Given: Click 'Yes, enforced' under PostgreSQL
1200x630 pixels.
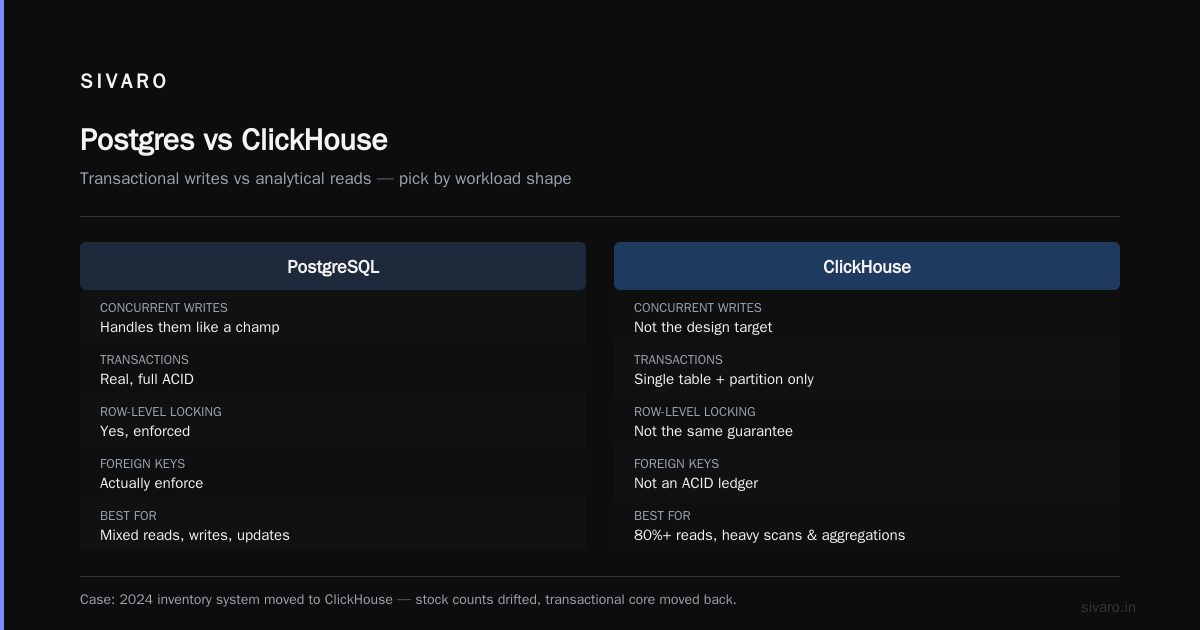Looking at the screenshot, I should tap(145, 431).
